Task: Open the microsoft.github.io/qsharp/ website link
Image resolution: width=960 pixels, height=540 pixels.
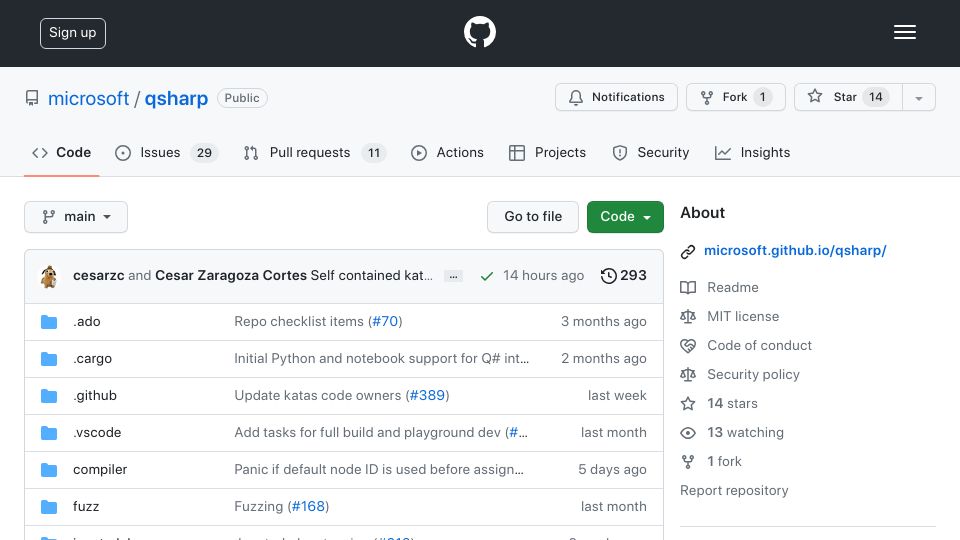Action: point(795,250)
